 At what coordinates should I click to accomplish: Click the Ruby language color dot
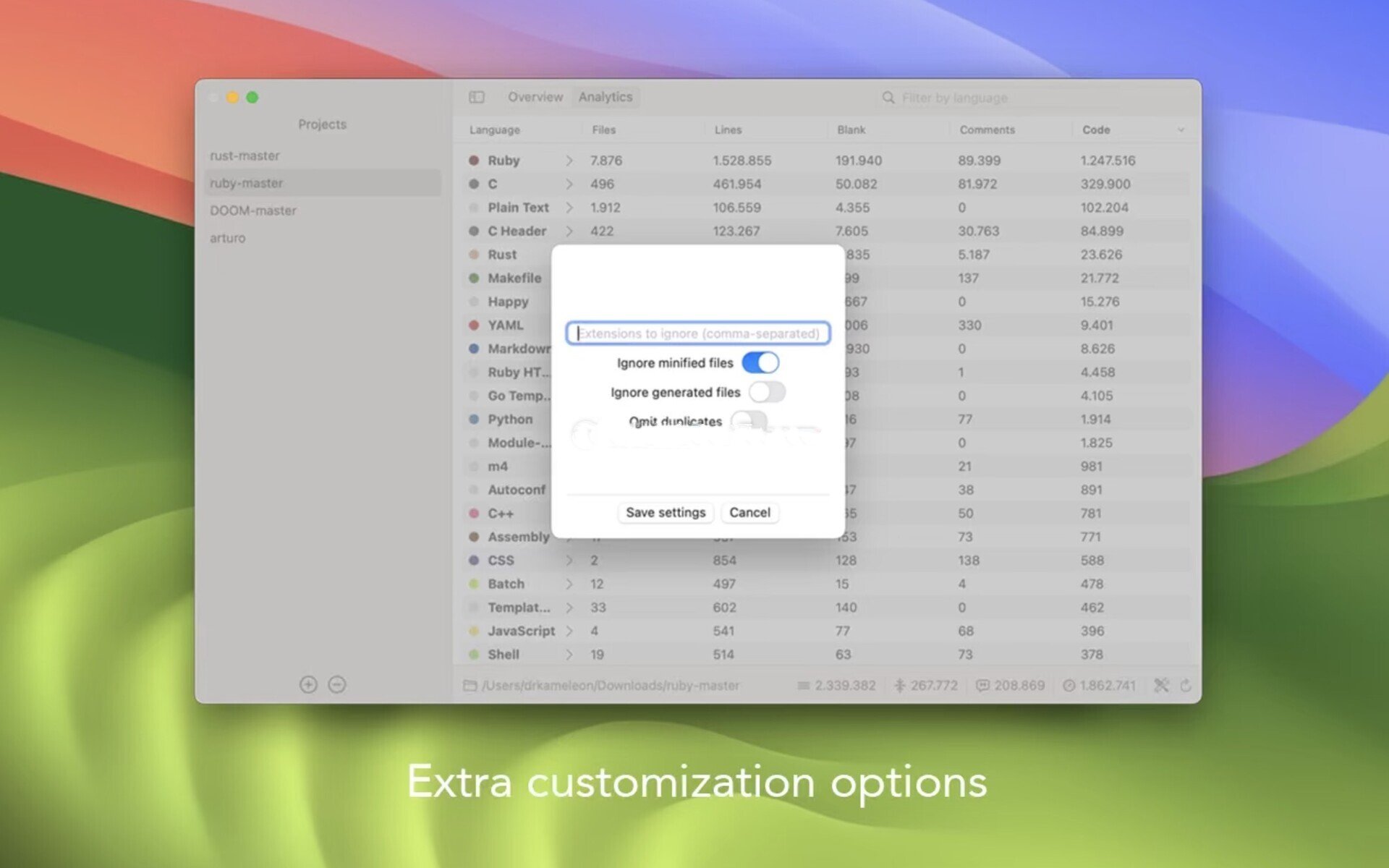coord(474,161)
